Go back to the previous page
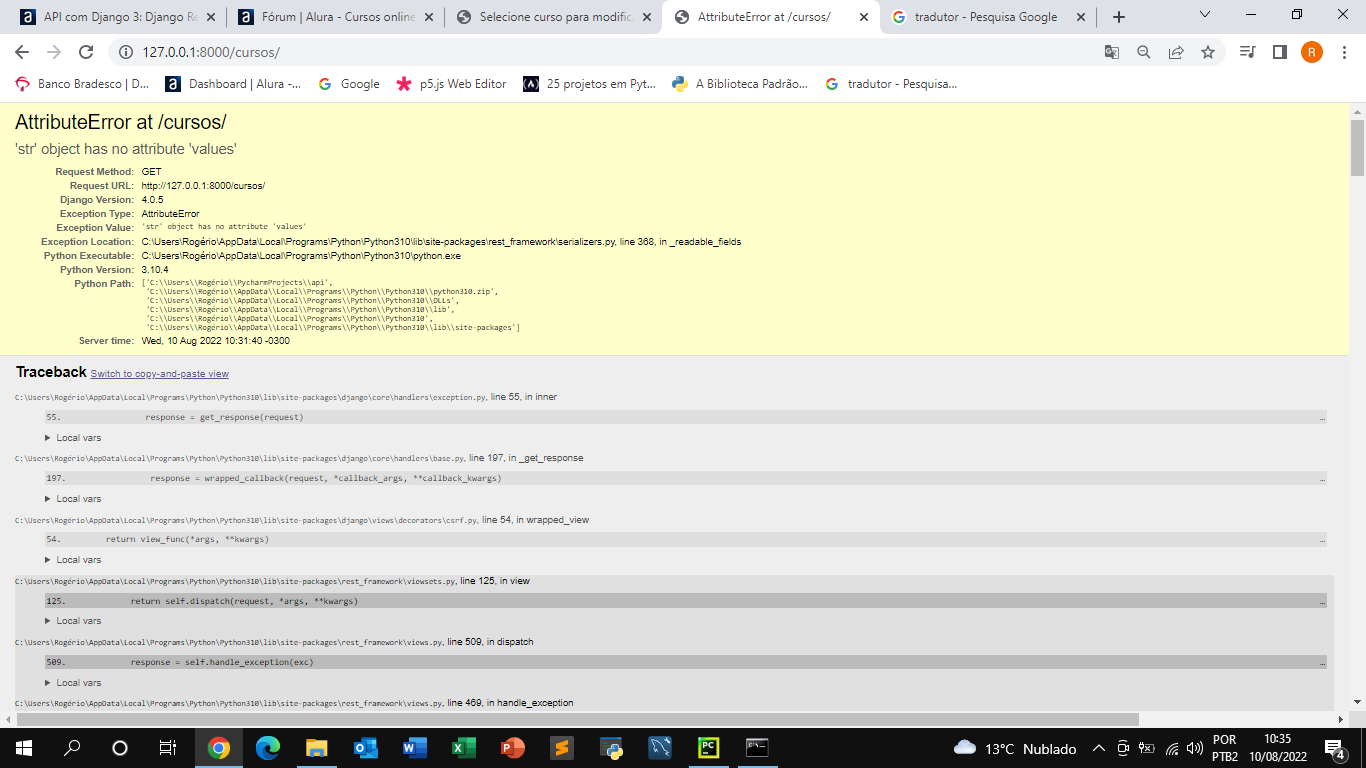1366x768 pixels. (x=22, y=52)
